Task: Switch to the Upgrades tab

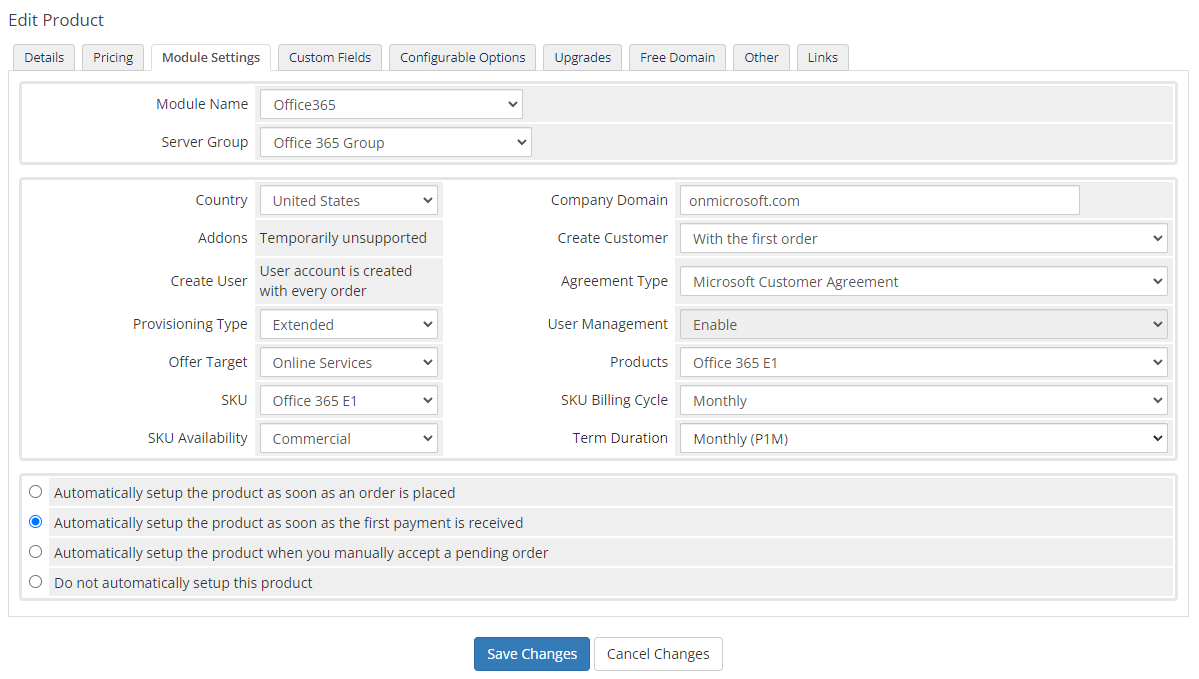Action: click(x=582, y=57)
